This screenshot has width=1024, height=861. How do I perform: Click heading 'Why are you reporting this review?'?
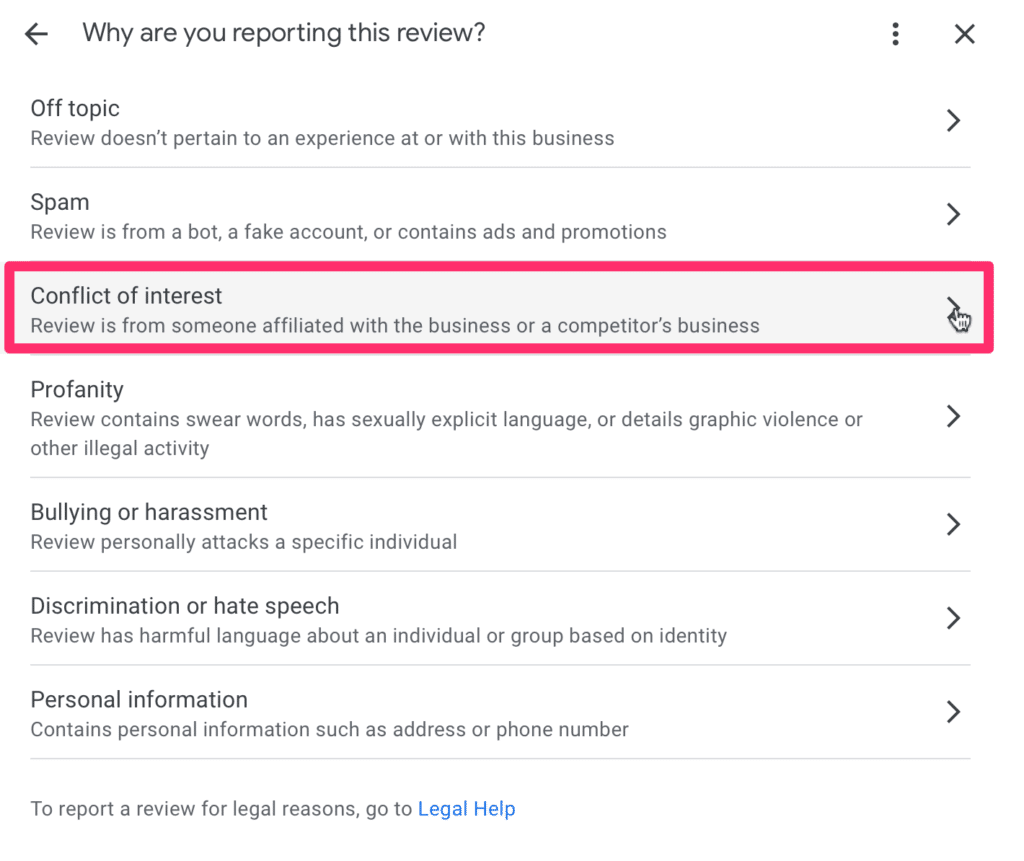[x=283, y=33]
